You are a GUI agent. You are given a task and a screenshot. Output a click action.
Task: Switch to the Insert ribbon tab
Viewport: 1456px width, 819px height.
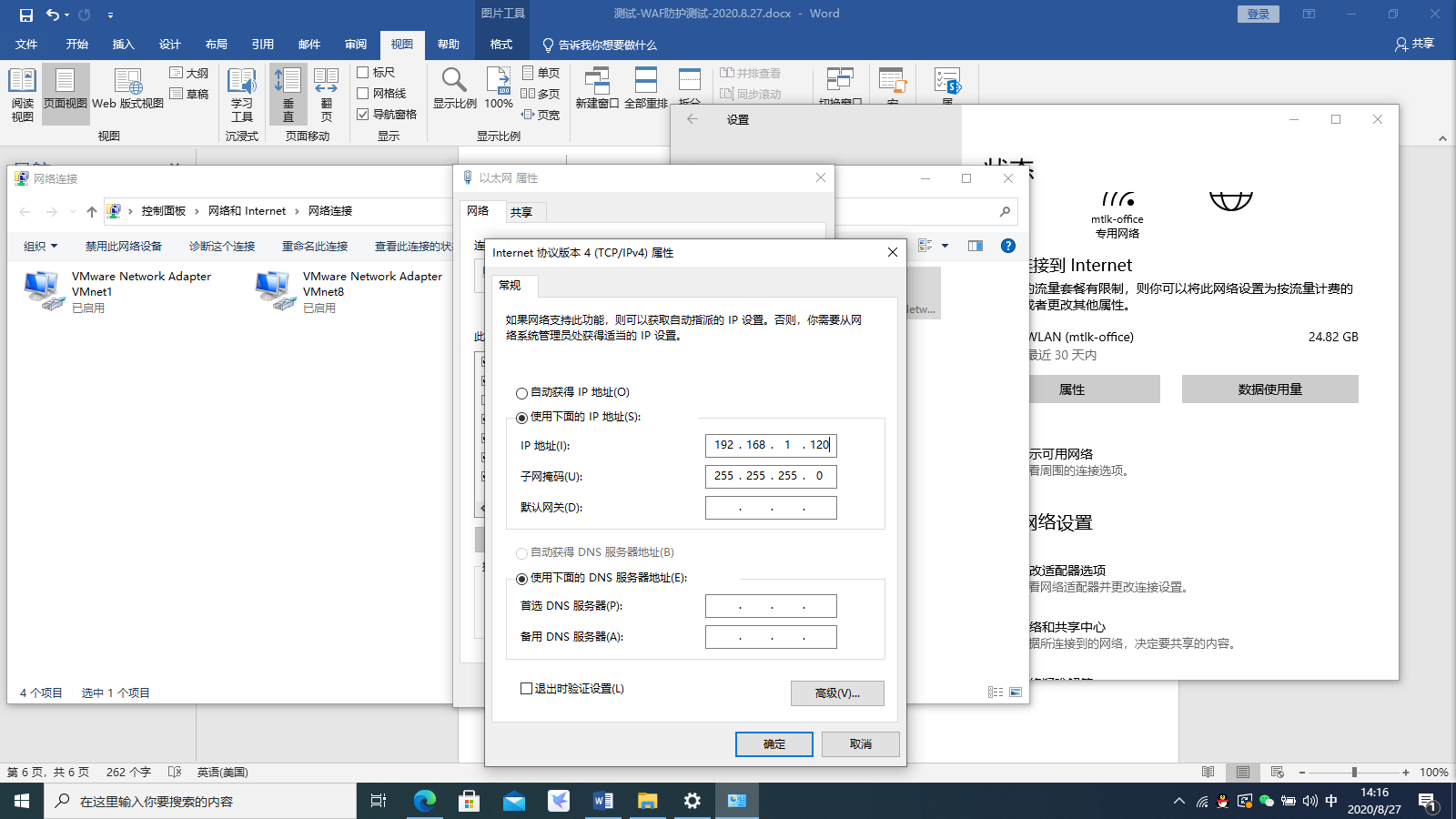click(123, 45)
